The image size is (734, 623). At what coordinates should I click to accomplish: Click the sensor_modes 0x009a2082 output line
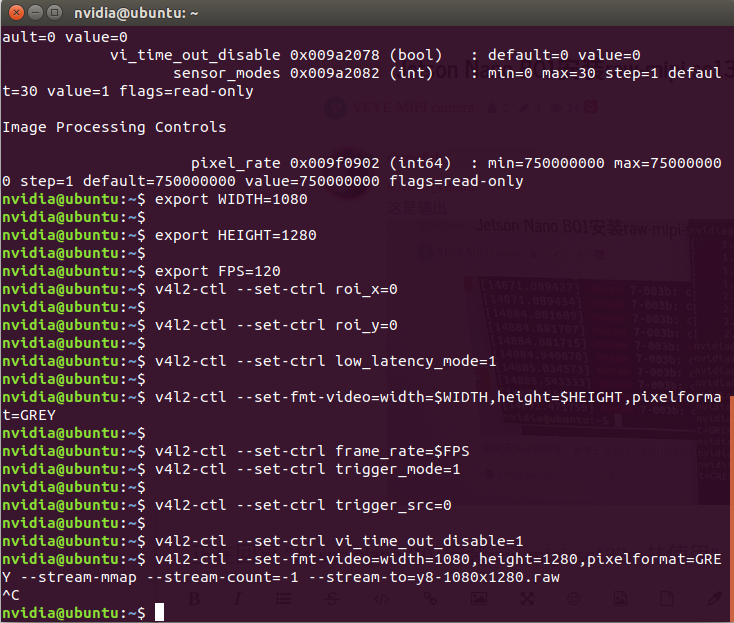tap(300, 73)
